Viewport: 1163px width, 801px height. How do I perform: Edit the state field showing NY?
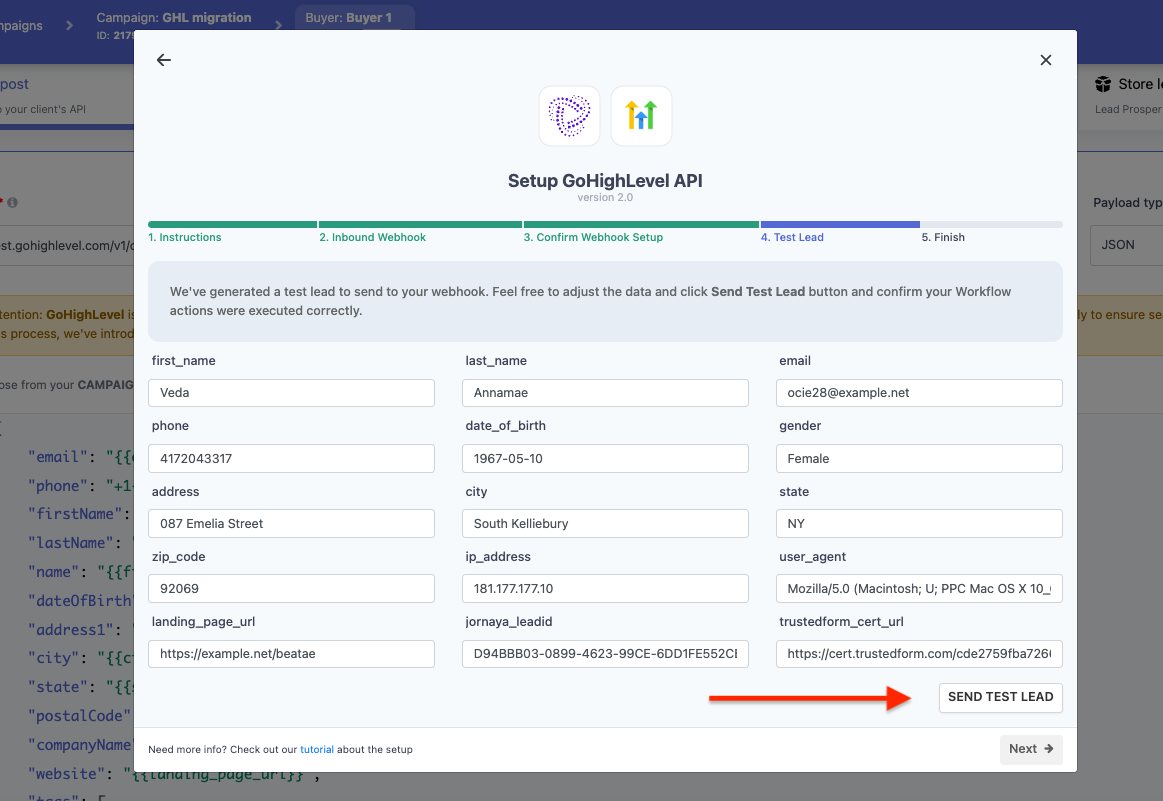(919, 524)
